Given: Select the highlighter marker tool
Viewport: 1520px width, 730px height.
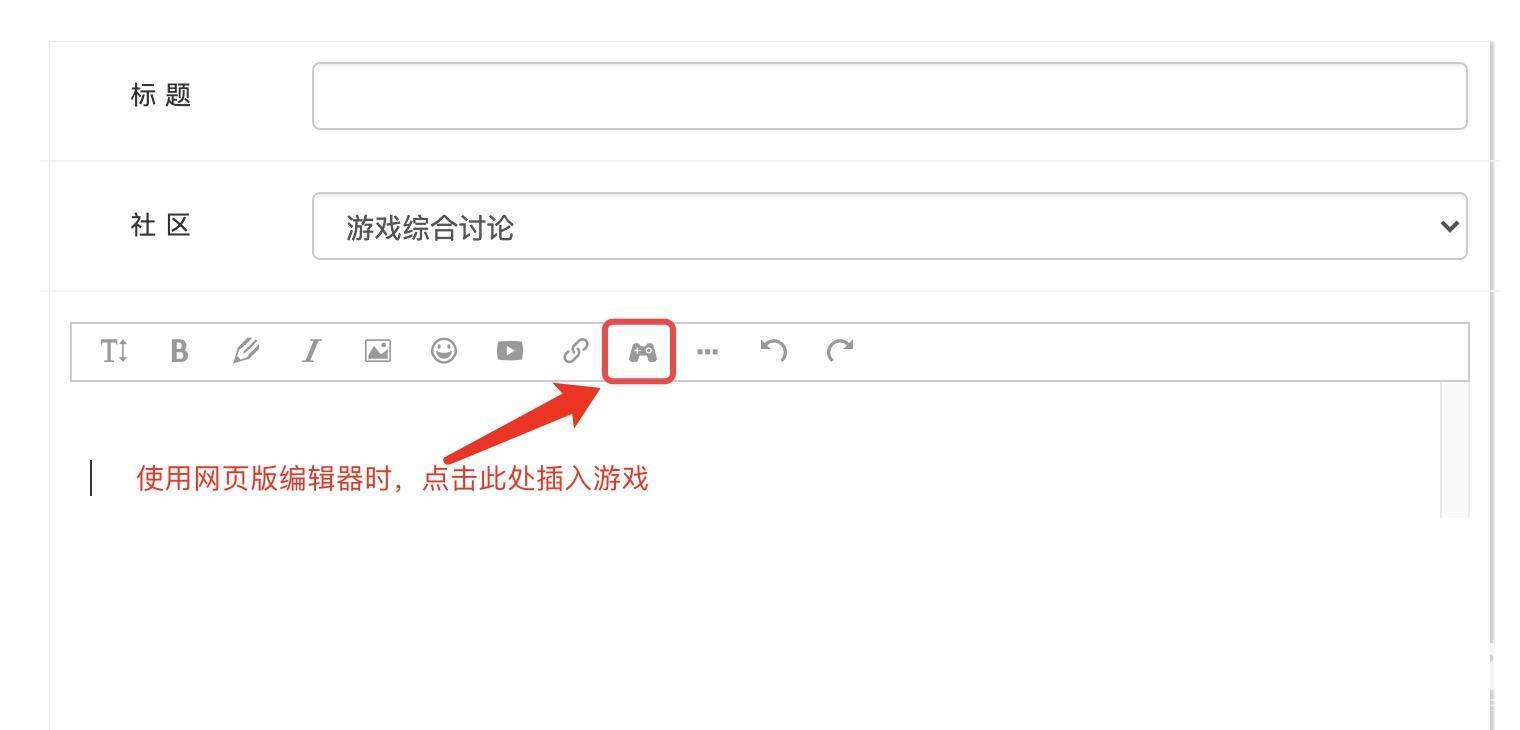Looking at the screenshot, I should [x=245, y=351].
